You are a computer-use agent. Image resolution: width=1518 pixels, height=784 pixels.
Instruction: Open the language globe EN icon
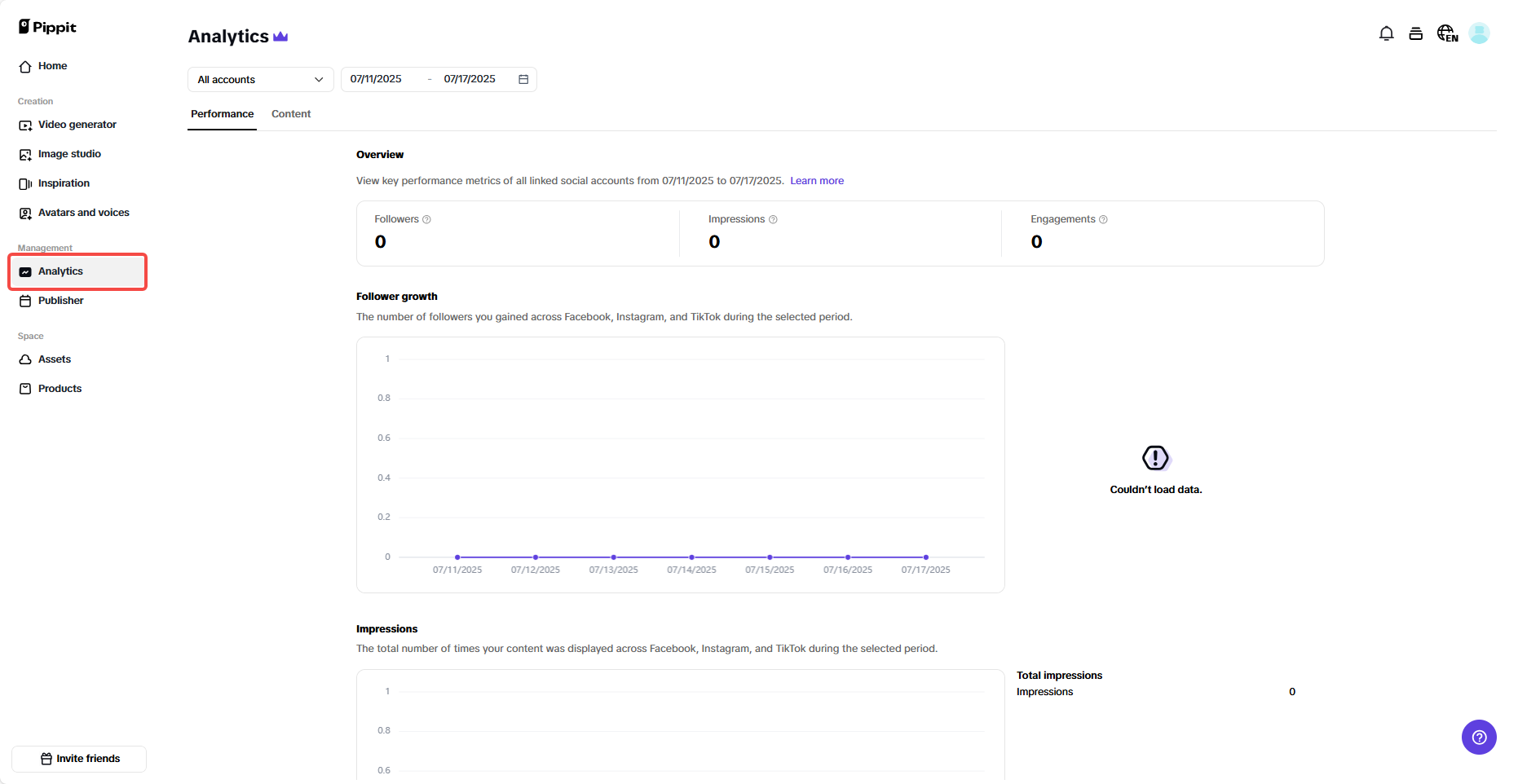point(1447,33)
